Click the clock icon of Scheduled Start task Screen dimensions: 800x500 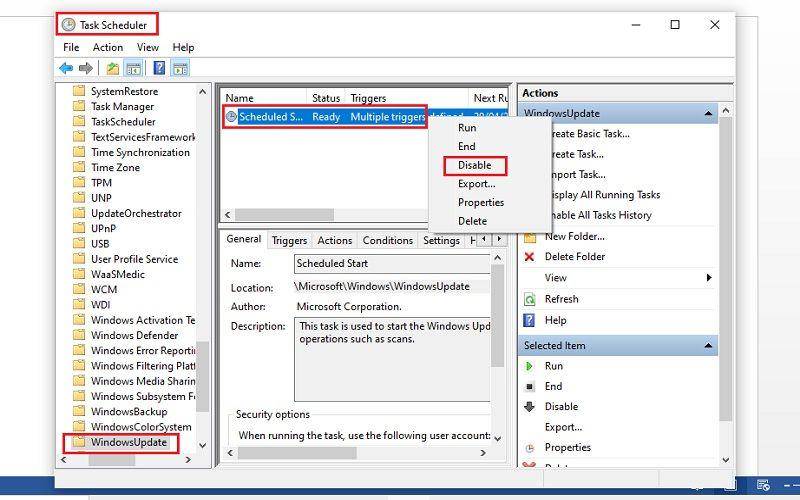tap(231, 117)
